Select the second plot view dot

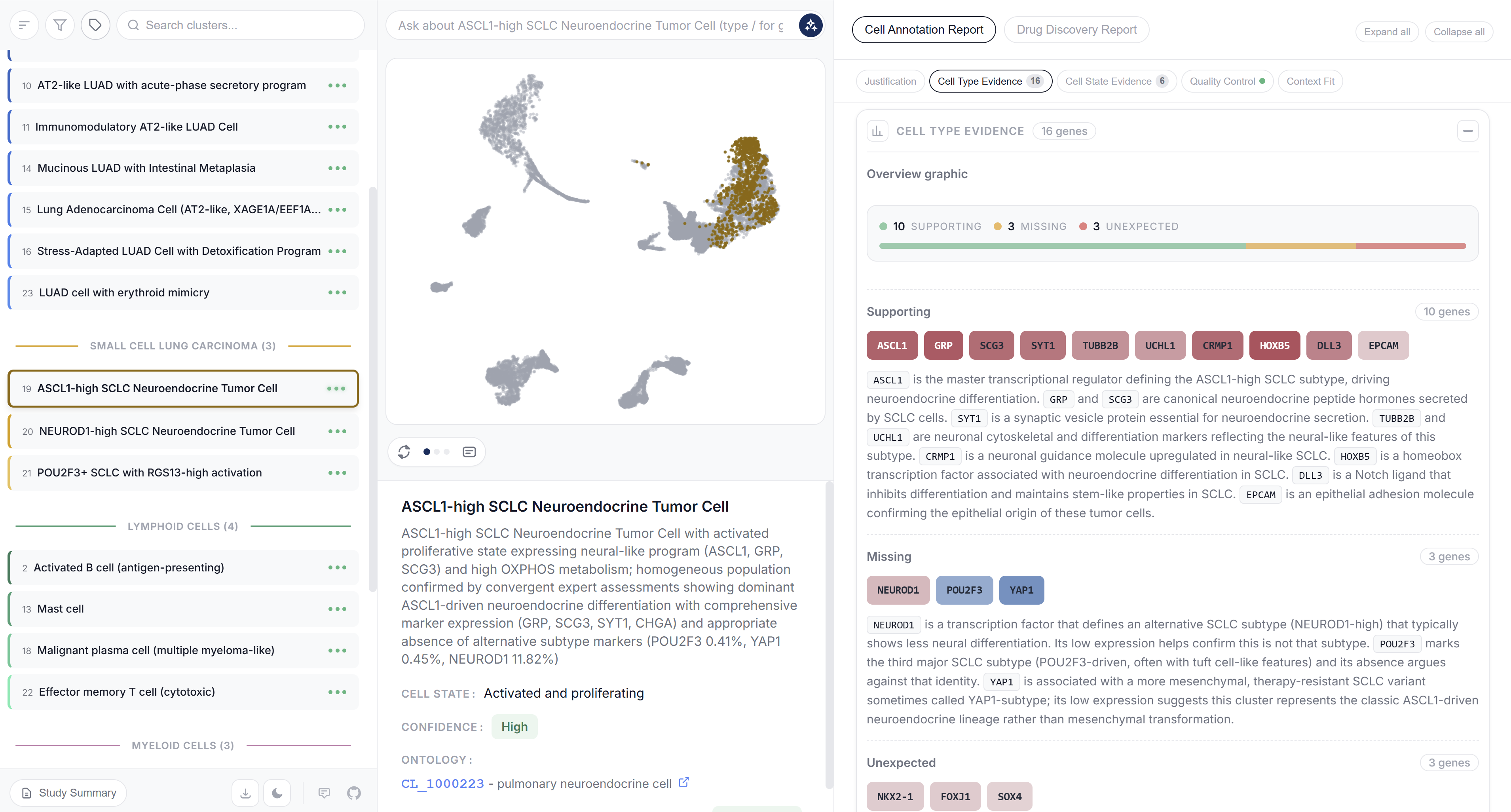(x=437, y=452)
